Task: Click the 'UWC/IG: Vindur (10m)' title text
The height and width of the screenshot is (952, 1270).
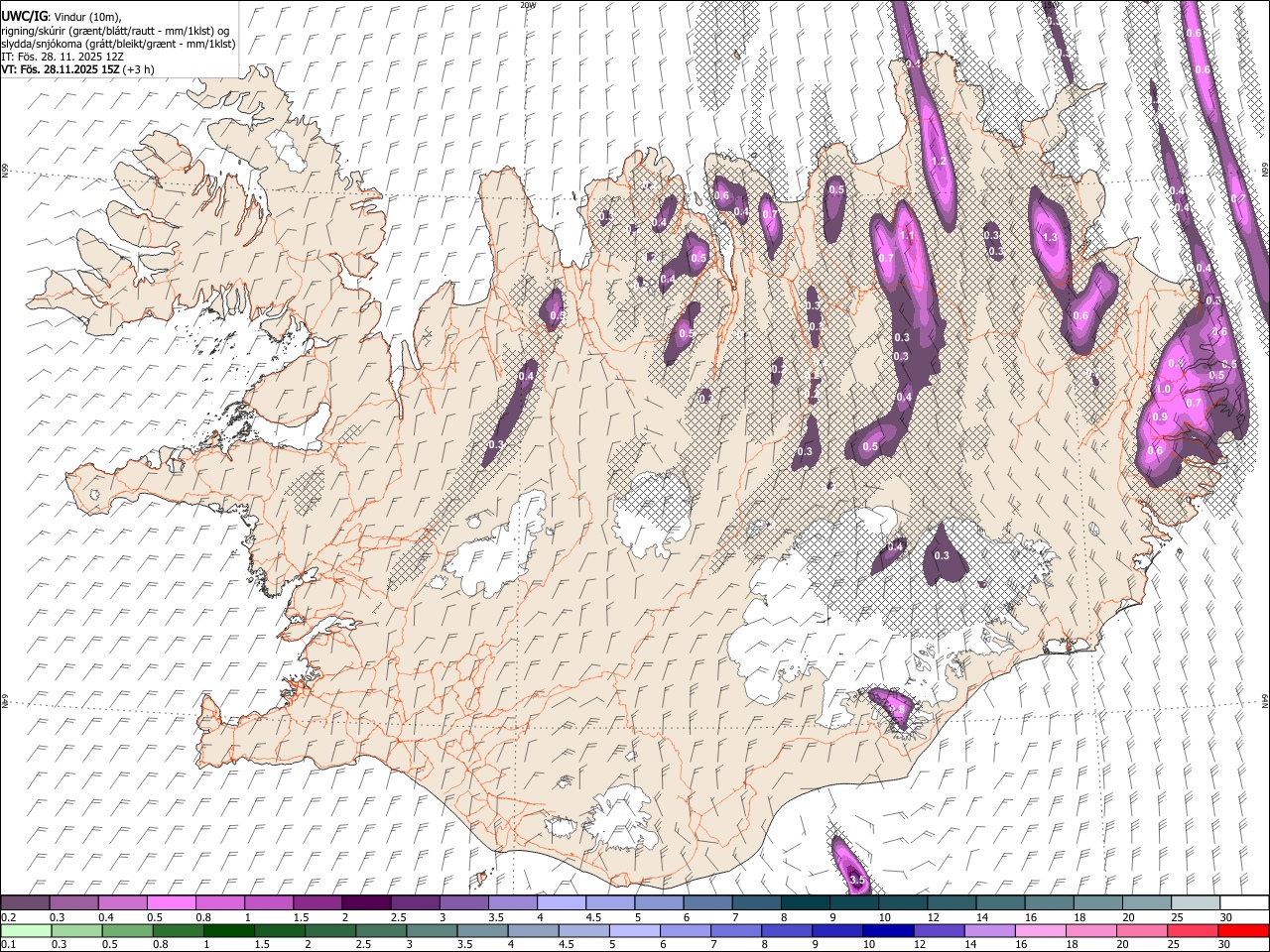Action: 62,16
